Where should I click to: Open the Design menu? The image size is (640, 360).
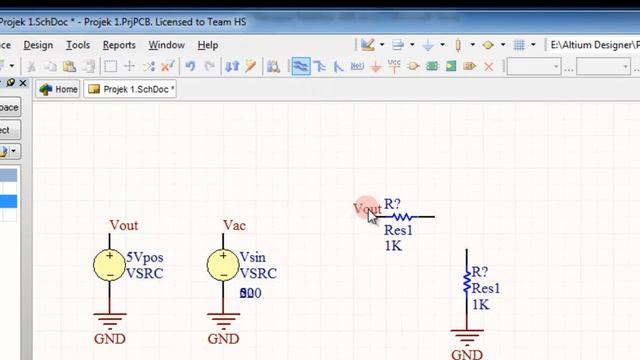(38, 45)
